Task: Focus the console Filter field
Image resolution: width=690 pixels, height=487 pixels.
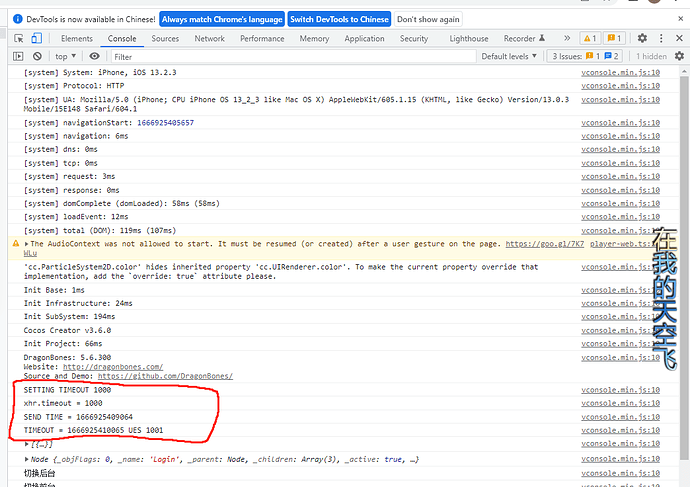Action: click(x=293, y=57)
